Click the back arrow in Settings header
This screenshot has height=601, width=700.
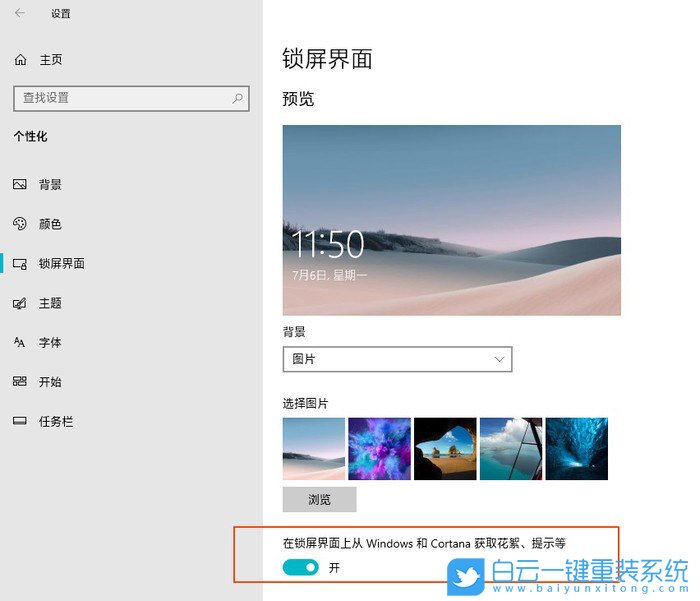20,13
